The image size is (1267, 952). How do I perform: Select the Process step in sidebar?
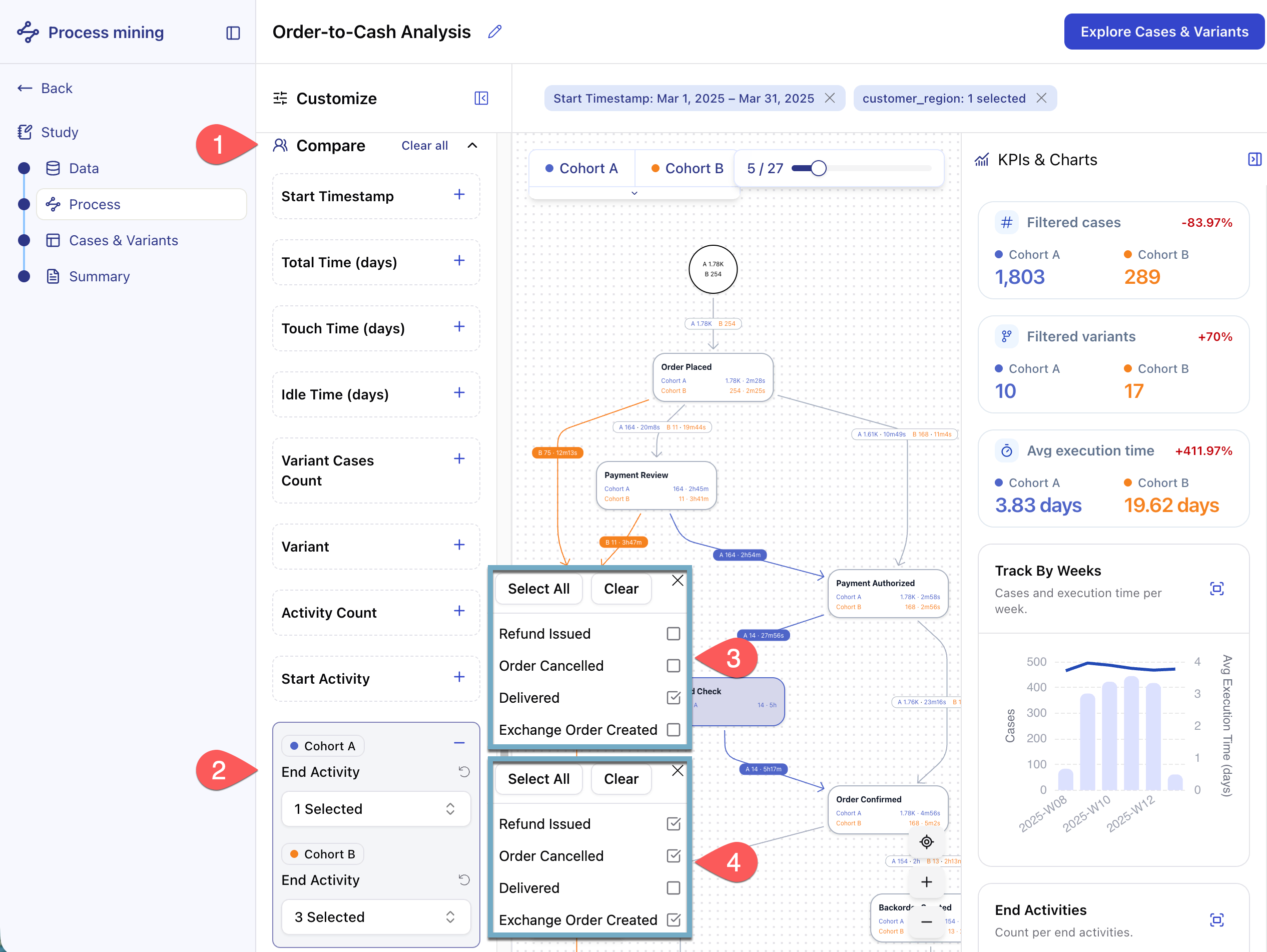[142, 205]
